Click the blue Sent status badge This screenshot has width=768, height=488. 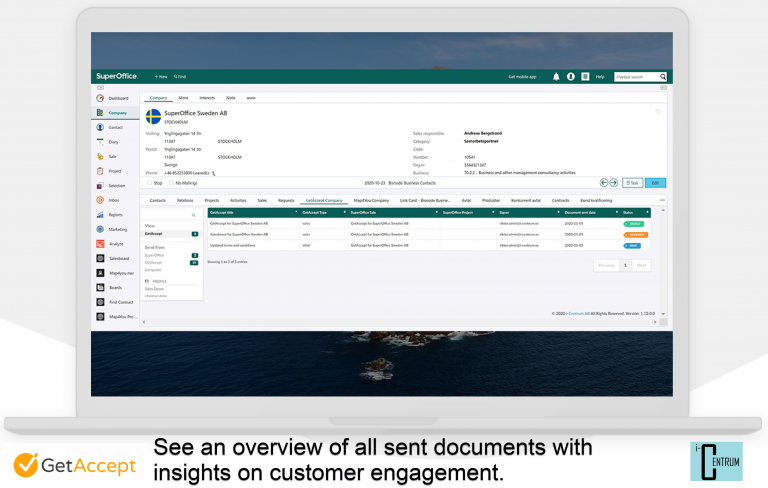click(x=632, y=245)
